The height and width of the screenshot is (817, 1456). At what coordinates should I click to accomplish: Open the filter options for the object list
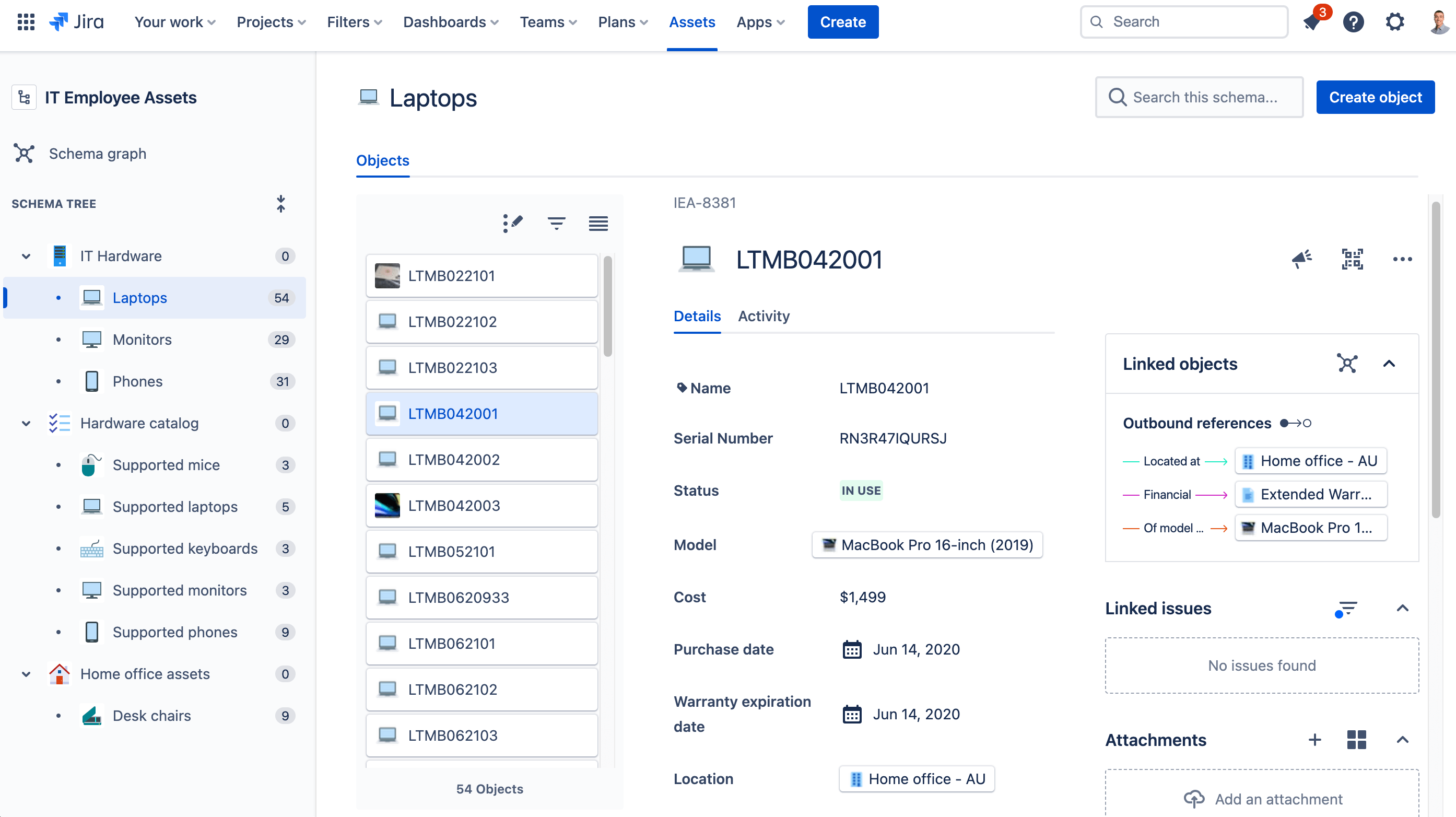tap(556, 223)
